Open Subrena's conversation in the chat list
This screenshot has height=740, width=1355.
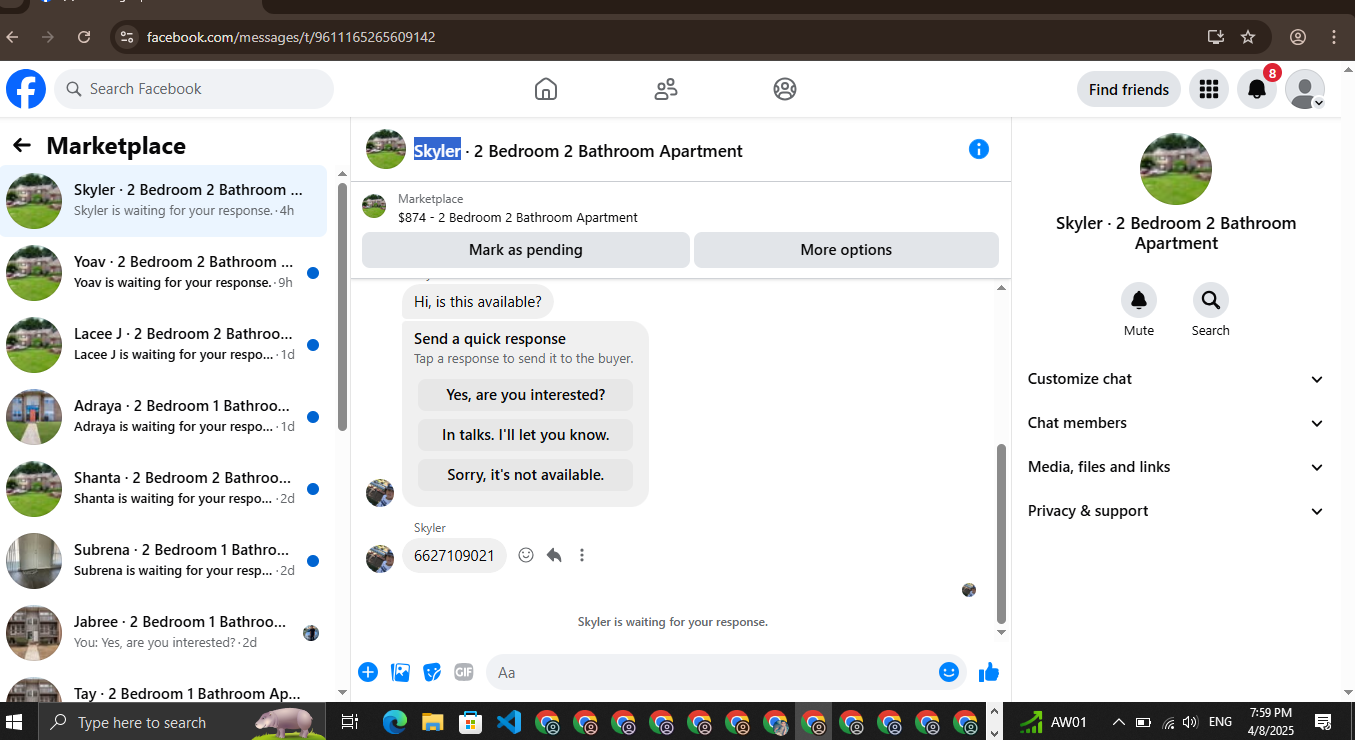click(x=164, y=561)
